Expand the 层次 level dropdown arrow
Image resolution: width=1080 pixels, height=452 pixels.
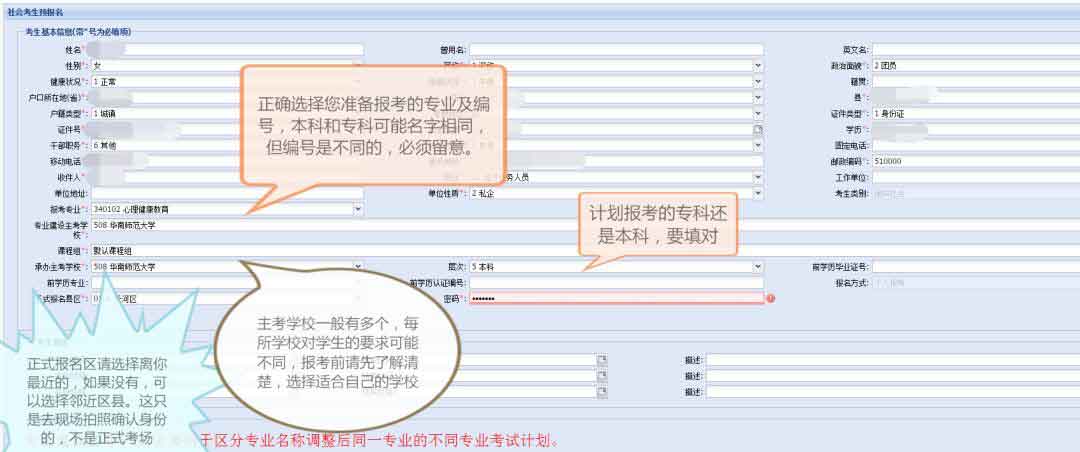(x=758, y=268)
